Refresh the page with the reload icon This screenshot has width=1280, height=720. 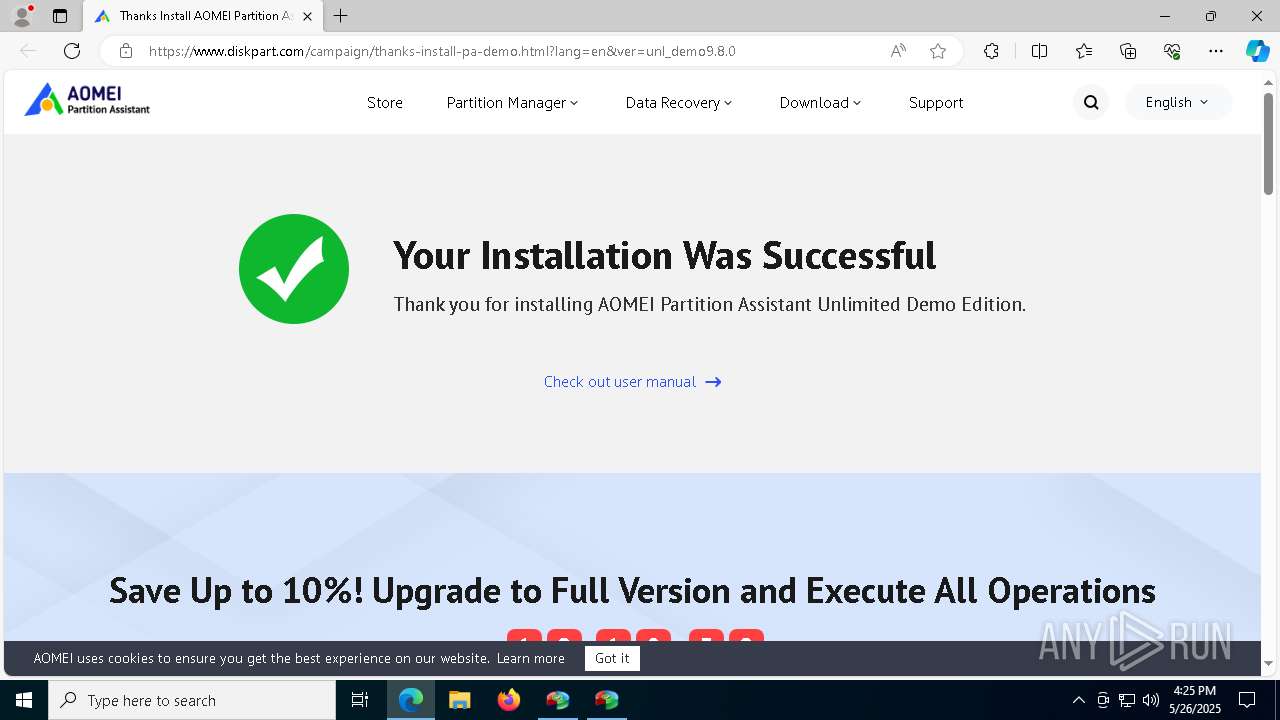pos(72,51)
